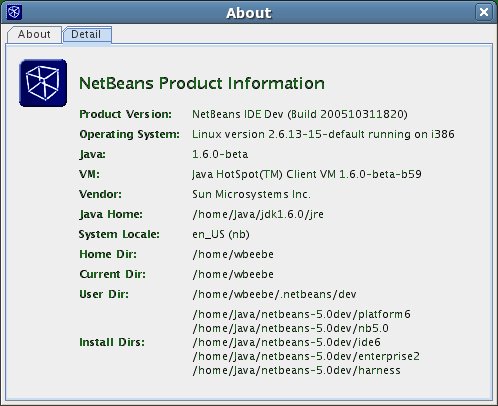Click the Install Dirs: label
Image resolution: width=498 pixels, height=406 pixels.
click(x=112, y=342)
